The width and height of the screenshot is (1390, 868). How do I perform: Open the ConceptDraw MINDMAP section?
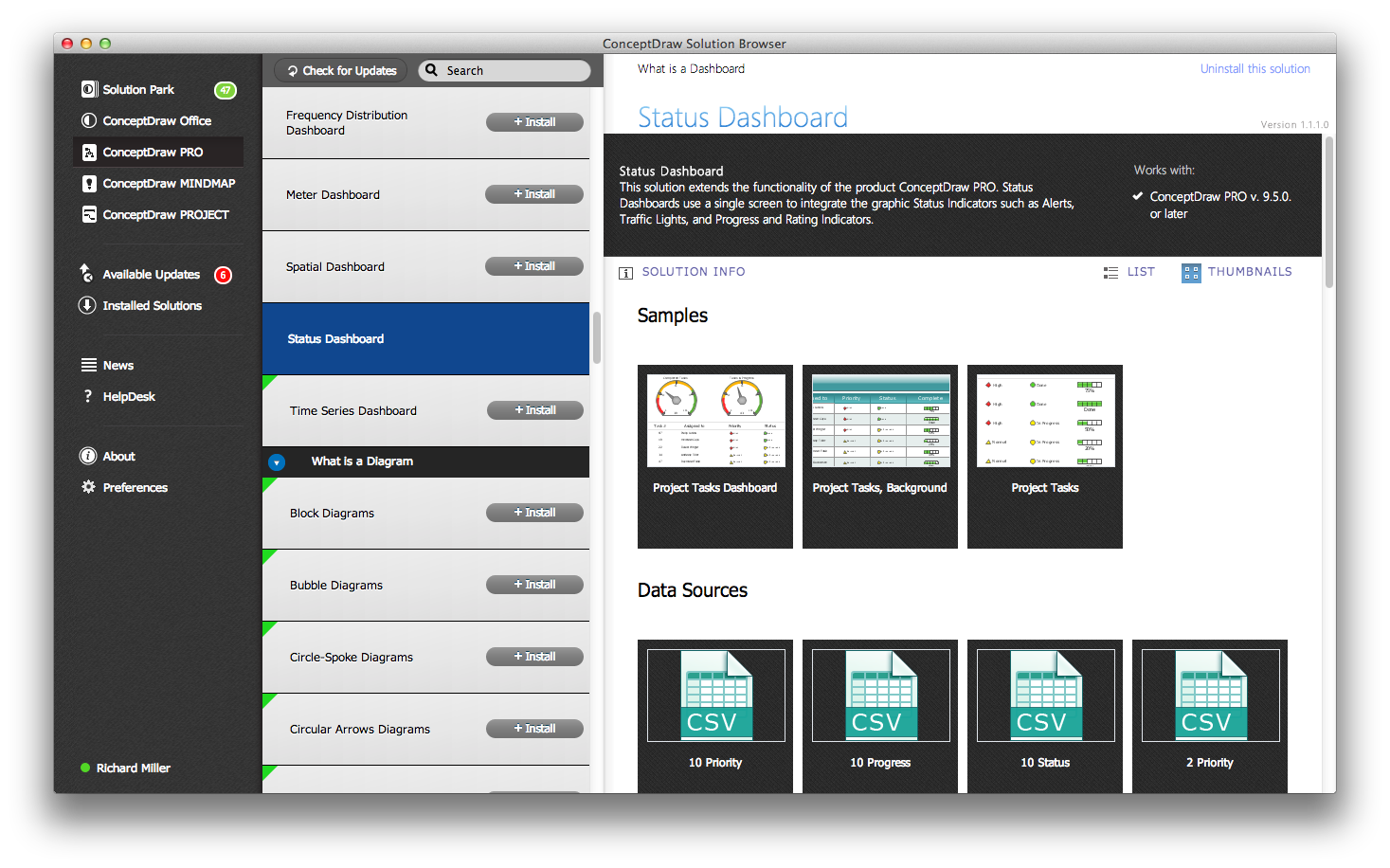[x=167, y=183]
